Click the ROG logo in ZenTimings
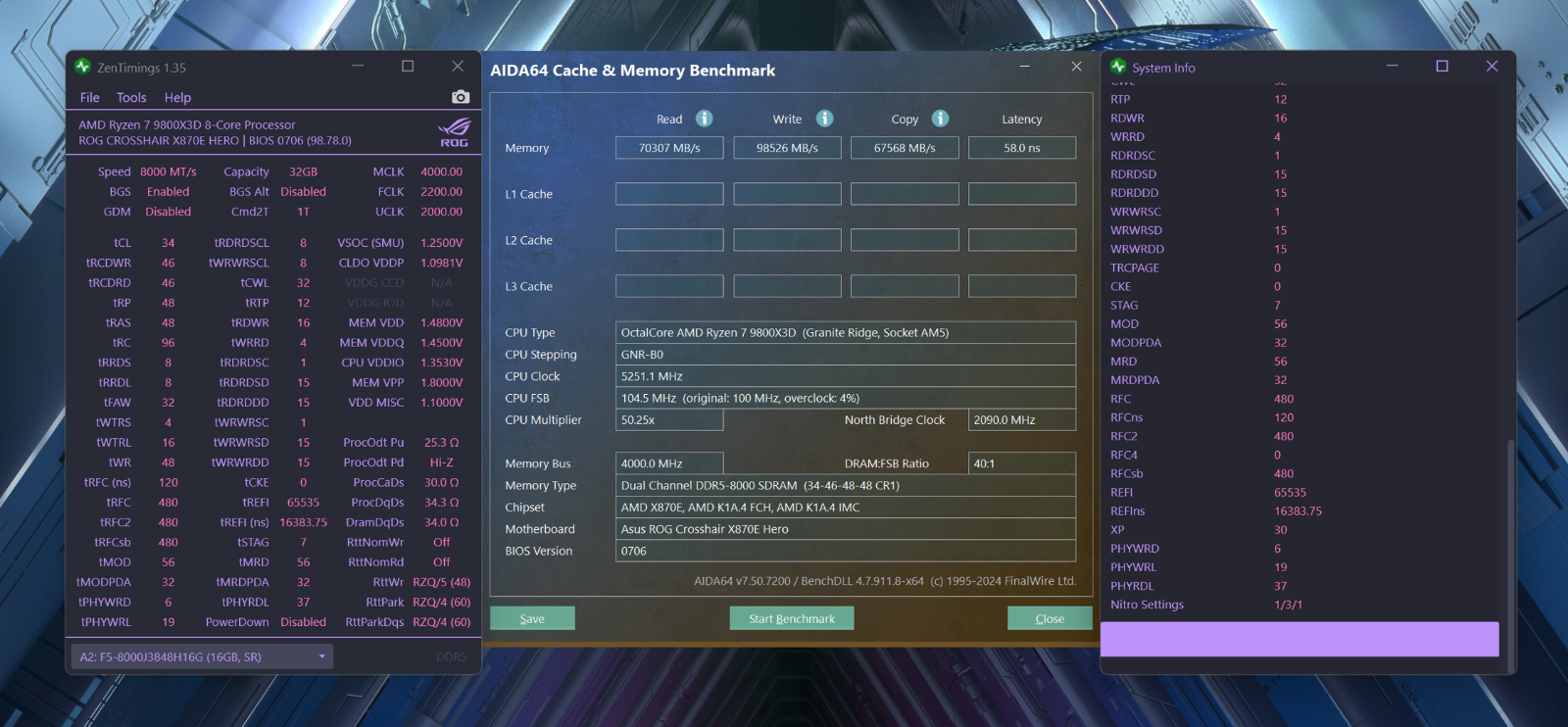This screenshot has height=727, width=1568. (454, 132)
